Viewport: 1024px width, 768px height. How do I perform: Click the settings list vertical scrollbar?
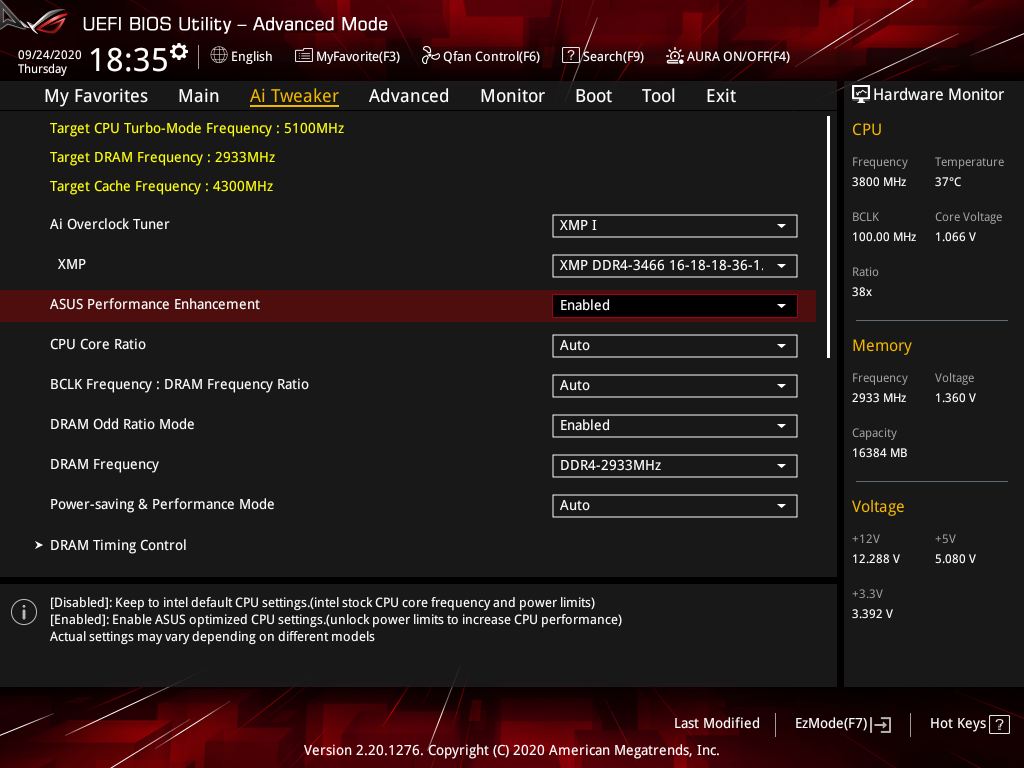pyautogui.click(x=828, y=237)
